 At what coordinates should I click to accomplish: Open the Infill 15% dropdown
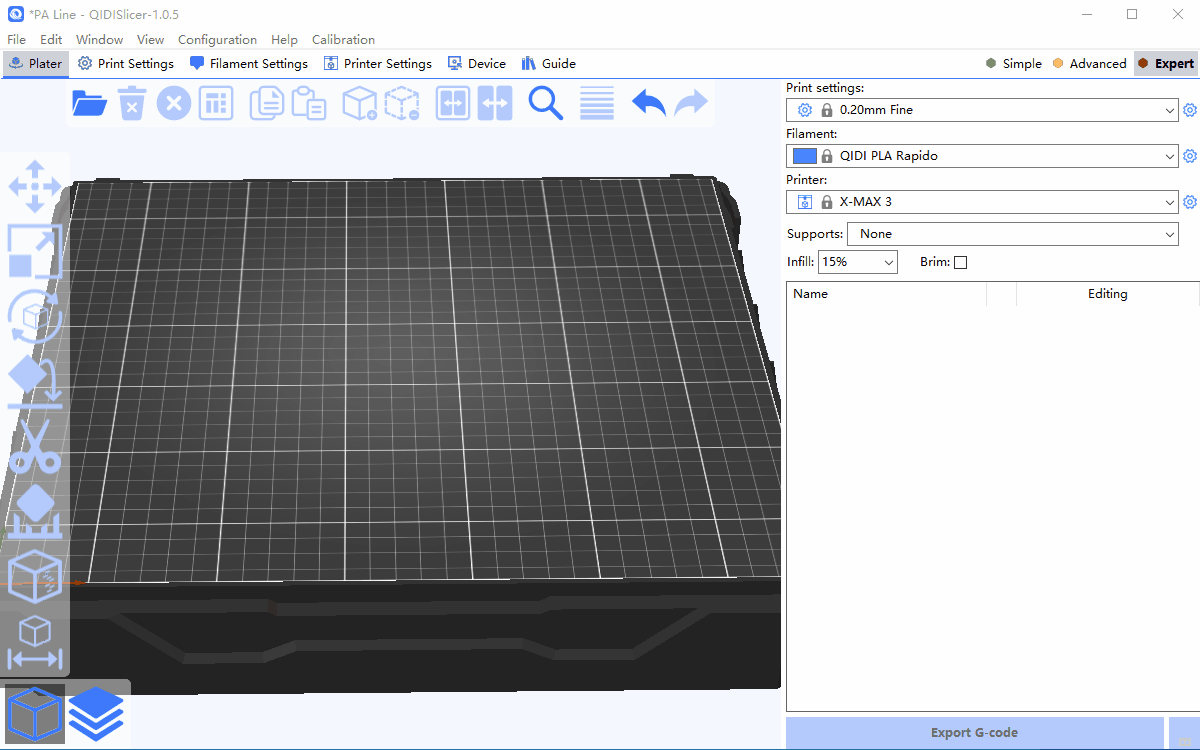857,262
